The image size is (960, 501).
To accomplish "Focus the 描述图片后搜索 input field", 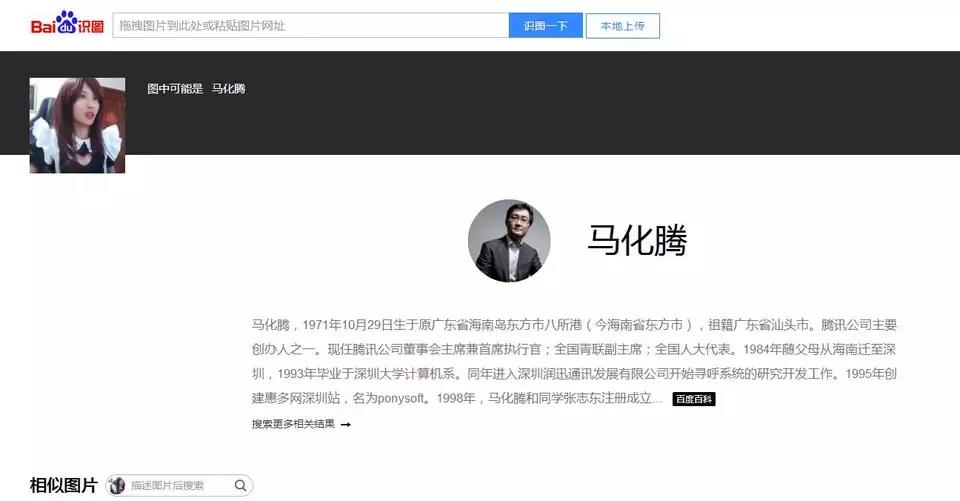I will click(179, 485).
